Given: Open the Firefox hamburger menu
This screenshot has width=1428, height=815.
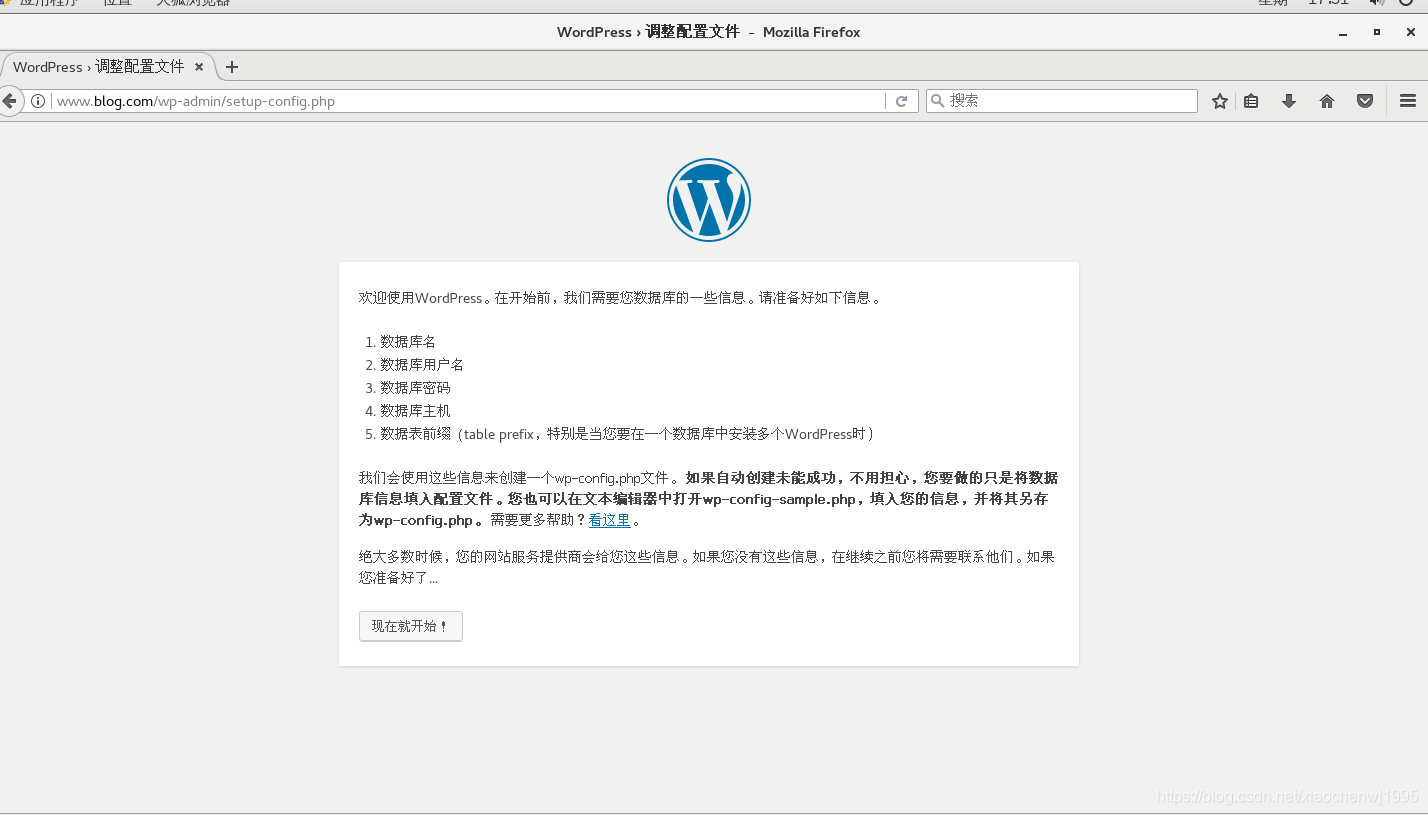Looking at the screenshot, I should 1408,101.
